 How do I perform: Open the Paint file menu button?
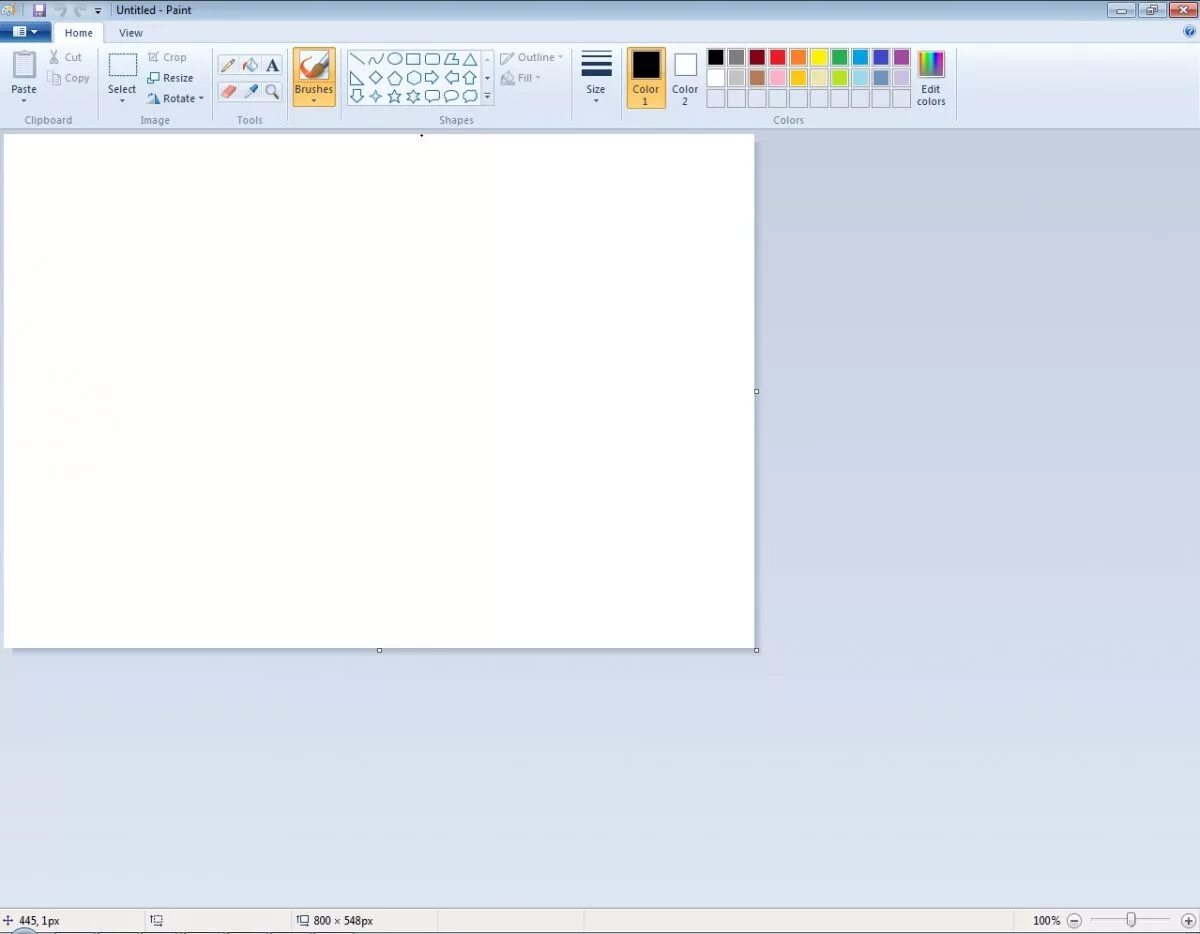point(26,32)
